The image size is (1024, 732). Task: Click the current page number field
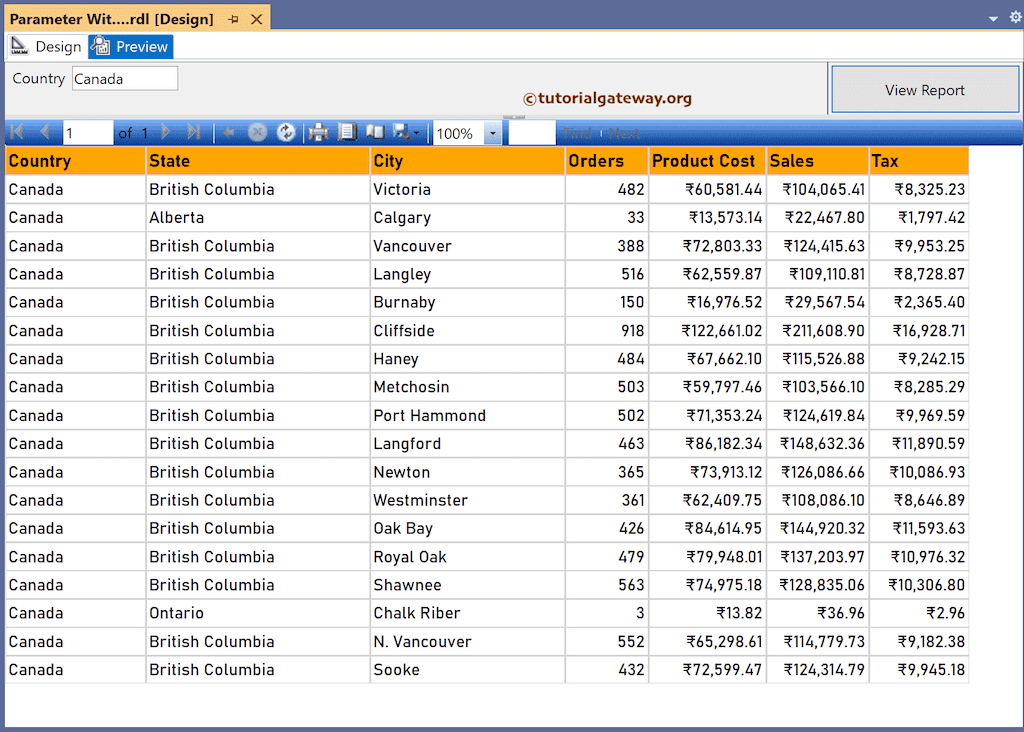[x=88, y=133]
